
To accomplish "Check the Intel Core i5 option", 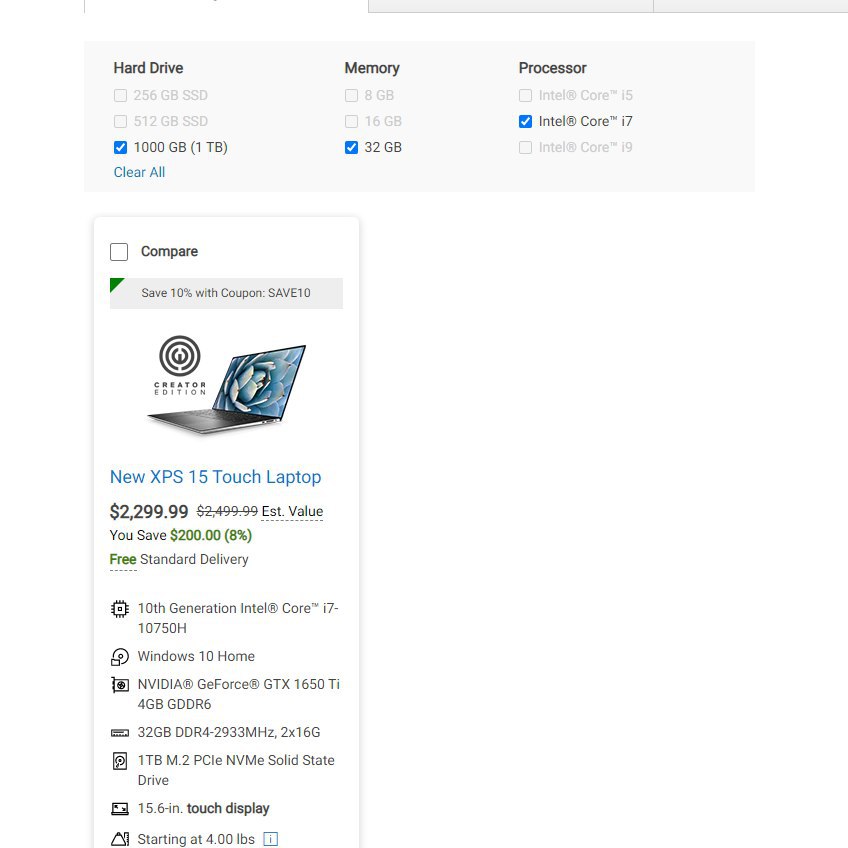I will 525,96.
